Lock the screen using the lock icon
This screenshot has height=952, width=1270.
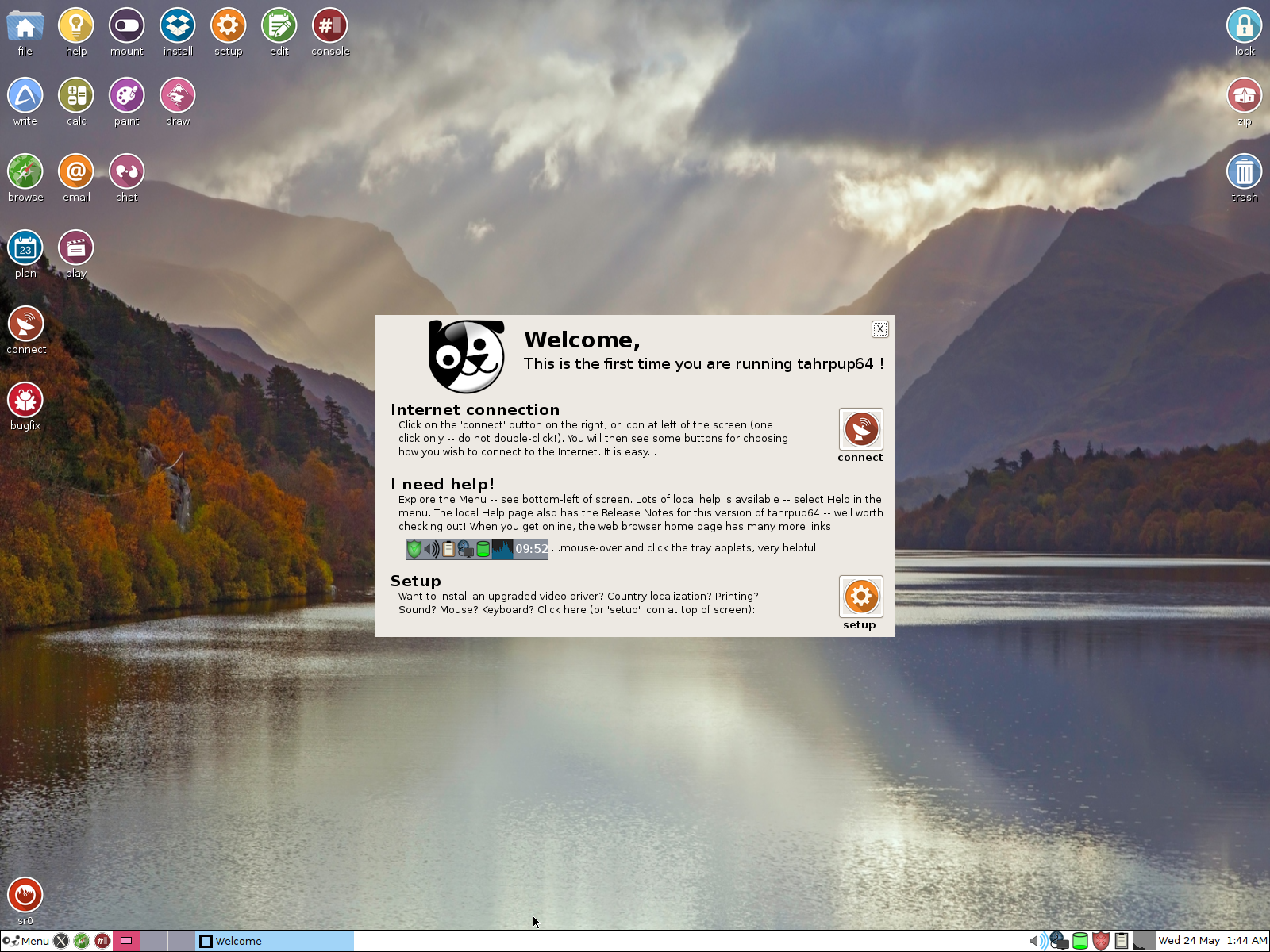(1243, 25)
